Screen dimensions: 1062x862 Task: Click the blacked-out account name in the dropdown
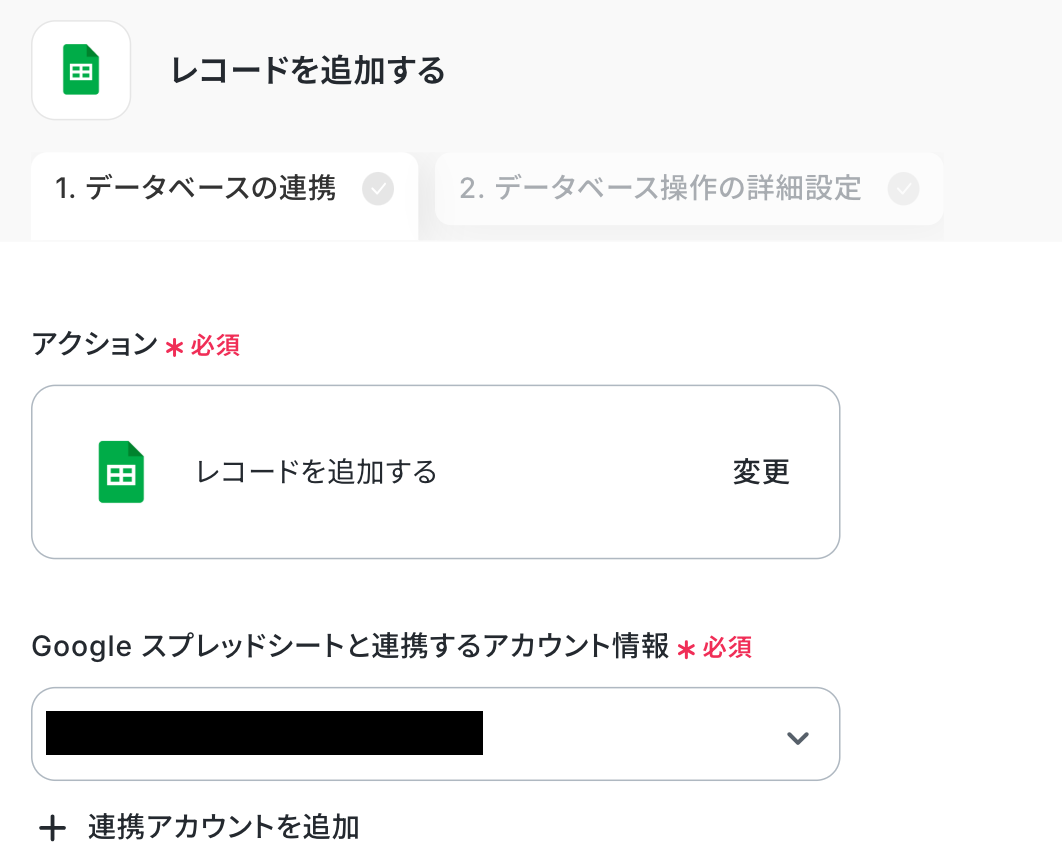point(265,733)
